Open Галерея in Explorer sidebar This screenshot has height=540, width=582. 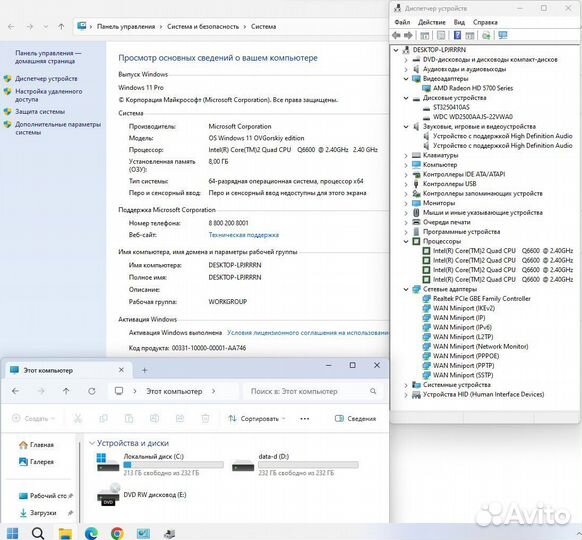(x=36, y=462)
